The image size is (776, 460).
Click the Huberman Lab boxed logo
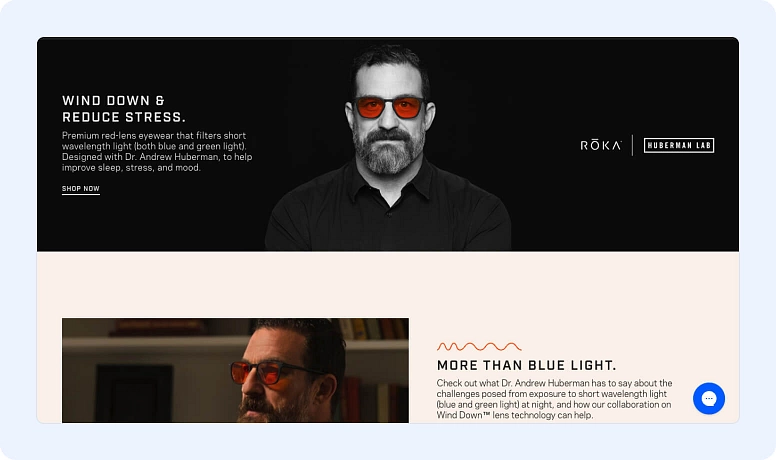pyautogui.click(x=679, y=145)
